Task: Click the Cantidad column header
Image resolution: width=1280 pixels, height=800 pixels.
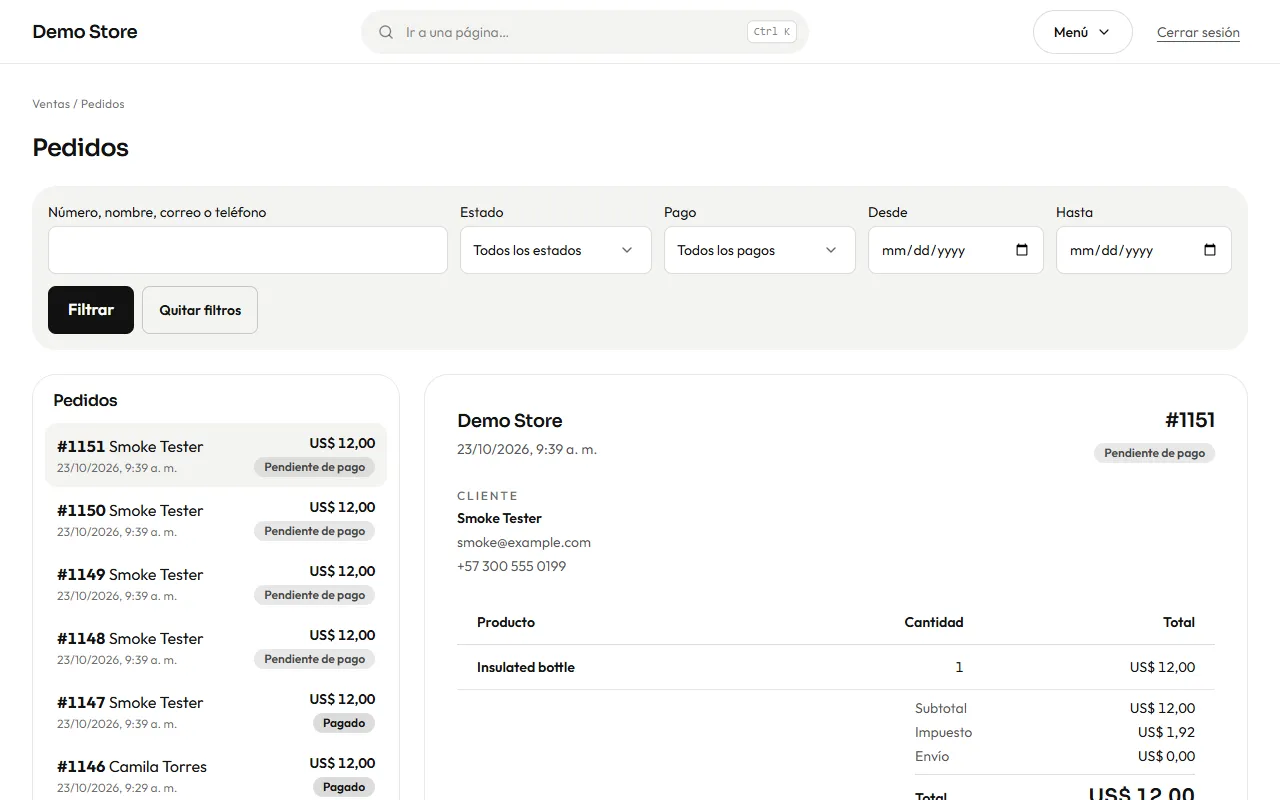Action: coord(934,622)
